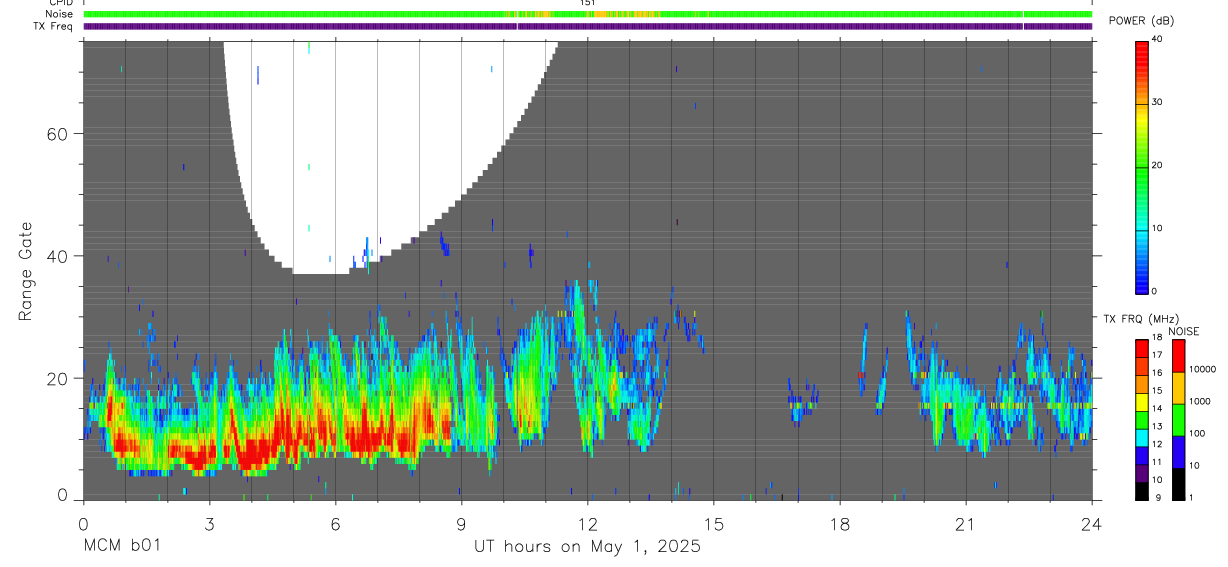Click the 60 tick label on the Range Gate axis
Image resolution: width=1228 pixels, height=567 pixels.
point(56,134)
